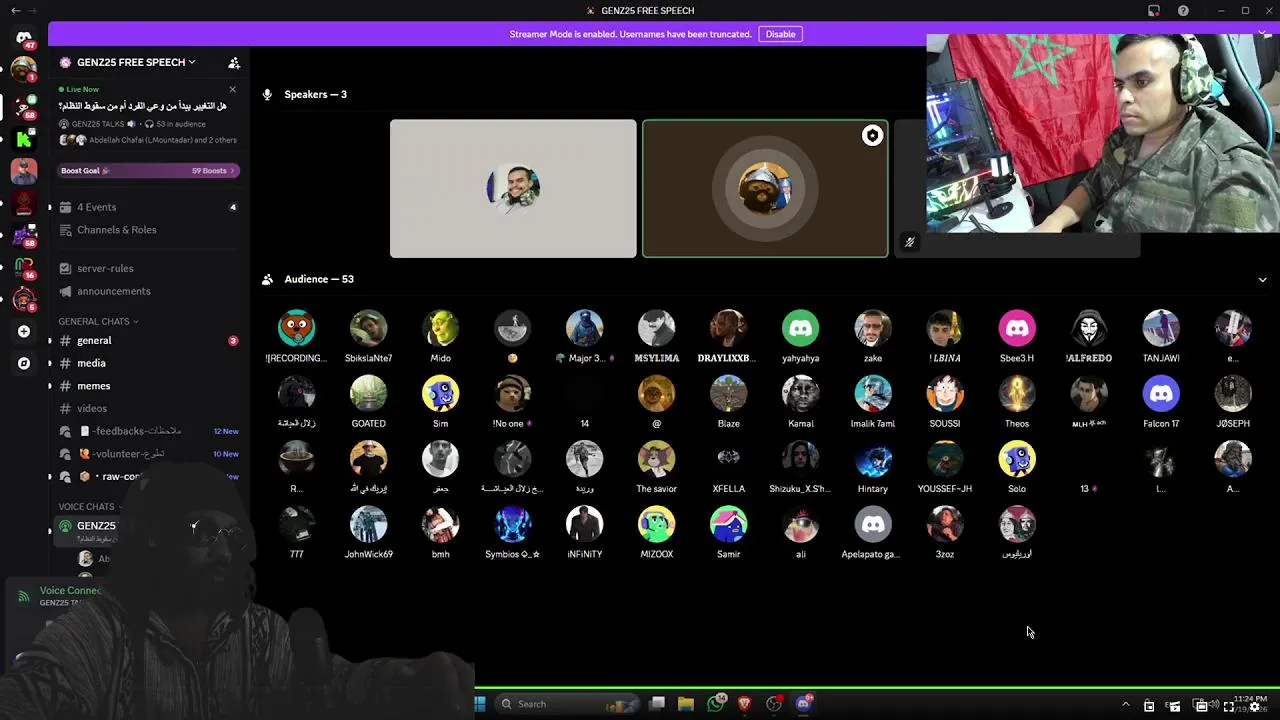Click audience member Mido avatar
1280x720 pixels.
(x=440, y=328)
